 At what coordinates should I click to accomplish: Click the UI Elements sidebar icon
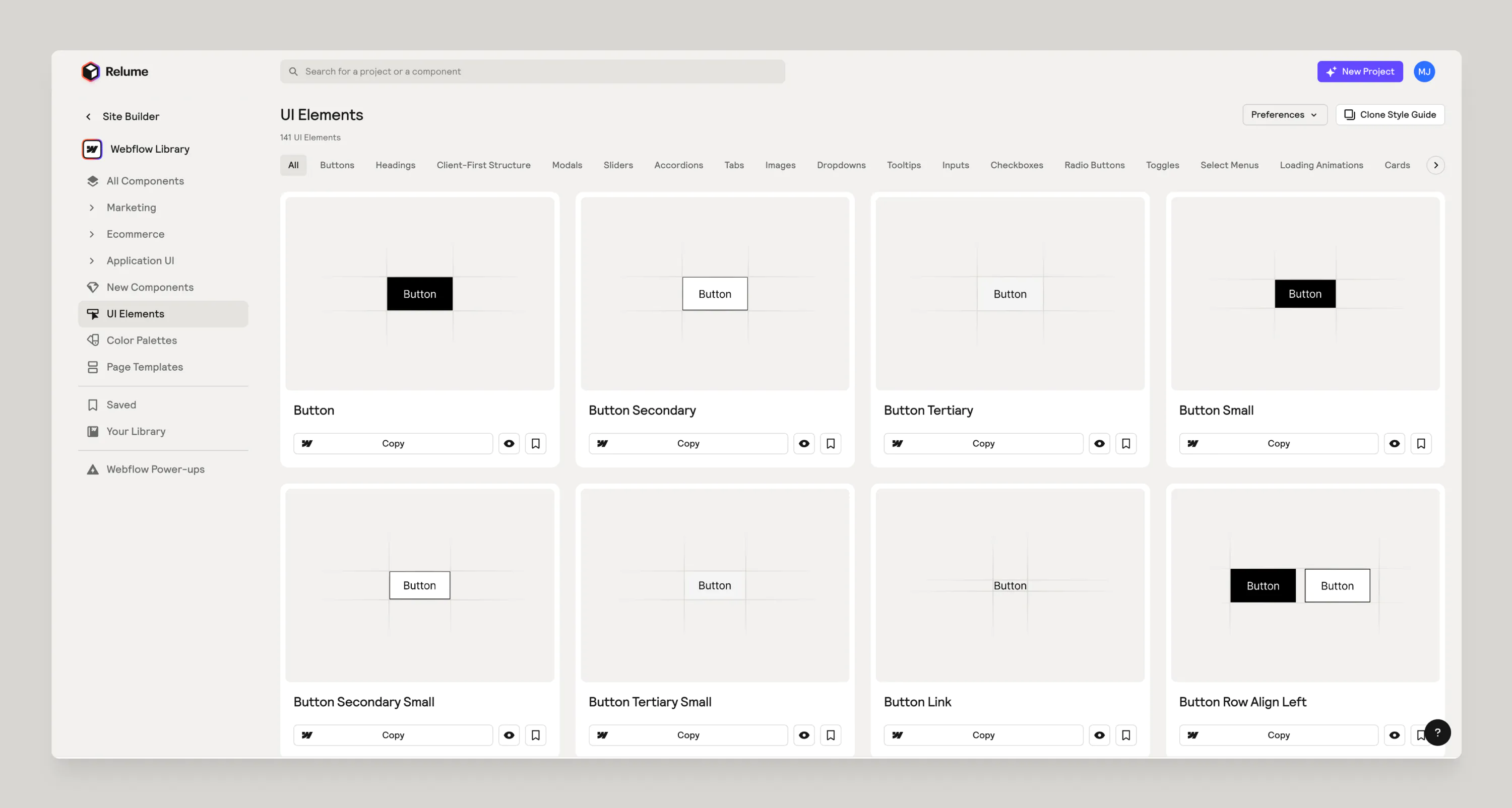point(93,314)
